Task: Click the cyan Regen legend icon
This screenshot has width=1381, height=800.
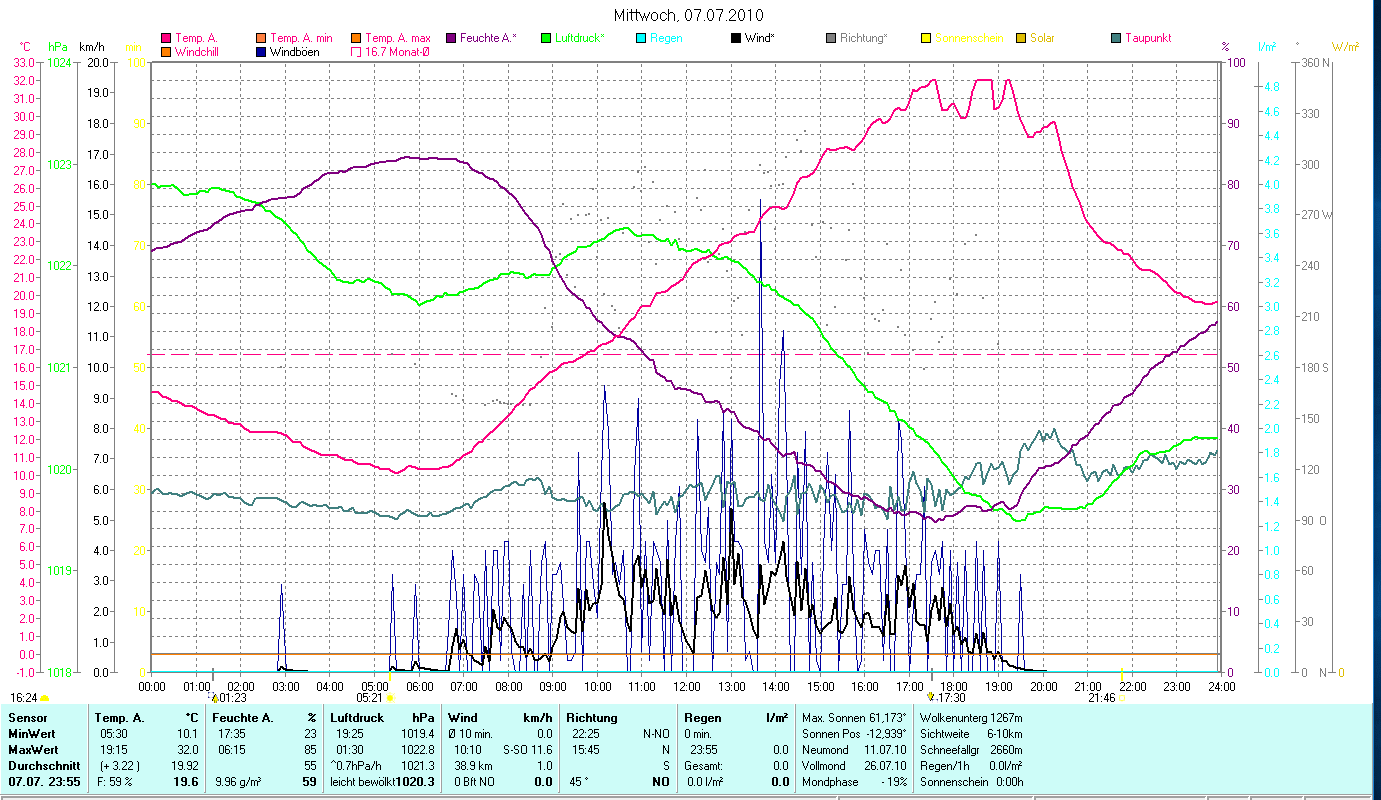Action: tap(641, 38)
